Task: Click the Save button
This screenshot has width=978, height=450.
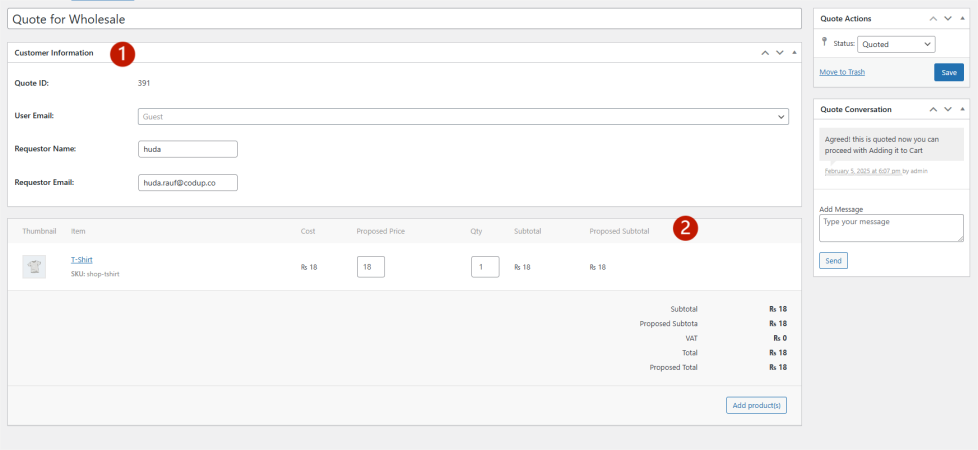Action: [949, 72]
